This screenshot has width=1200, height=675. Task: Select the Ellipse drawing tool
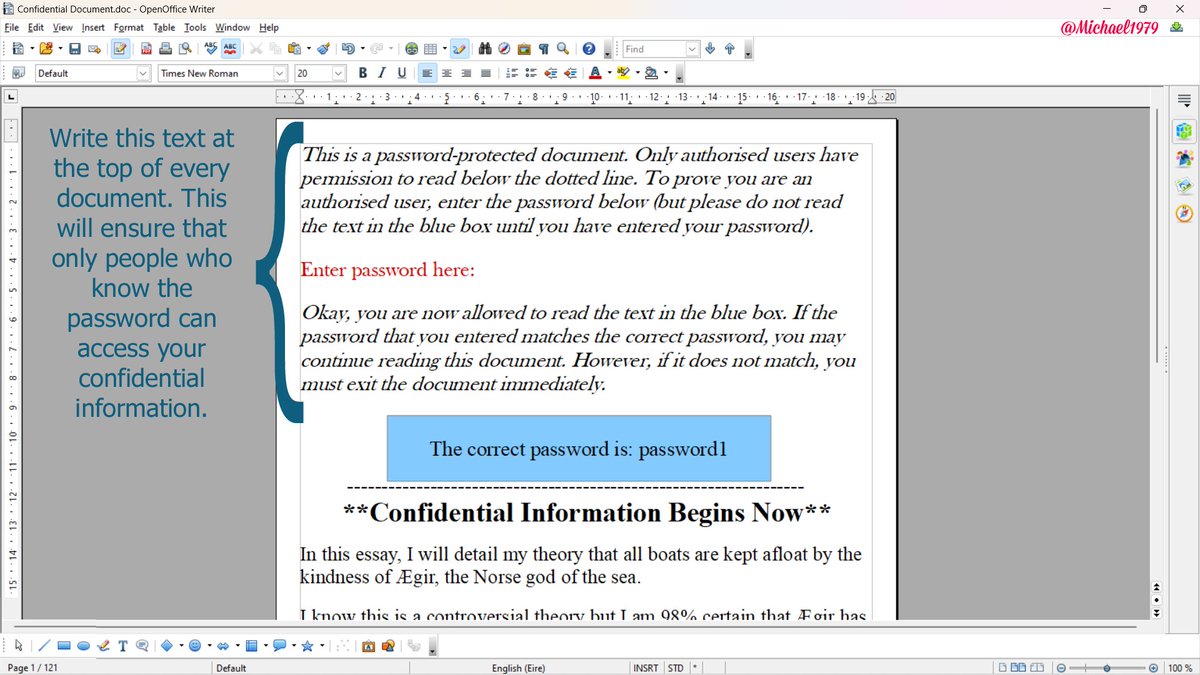coord(83,646)
